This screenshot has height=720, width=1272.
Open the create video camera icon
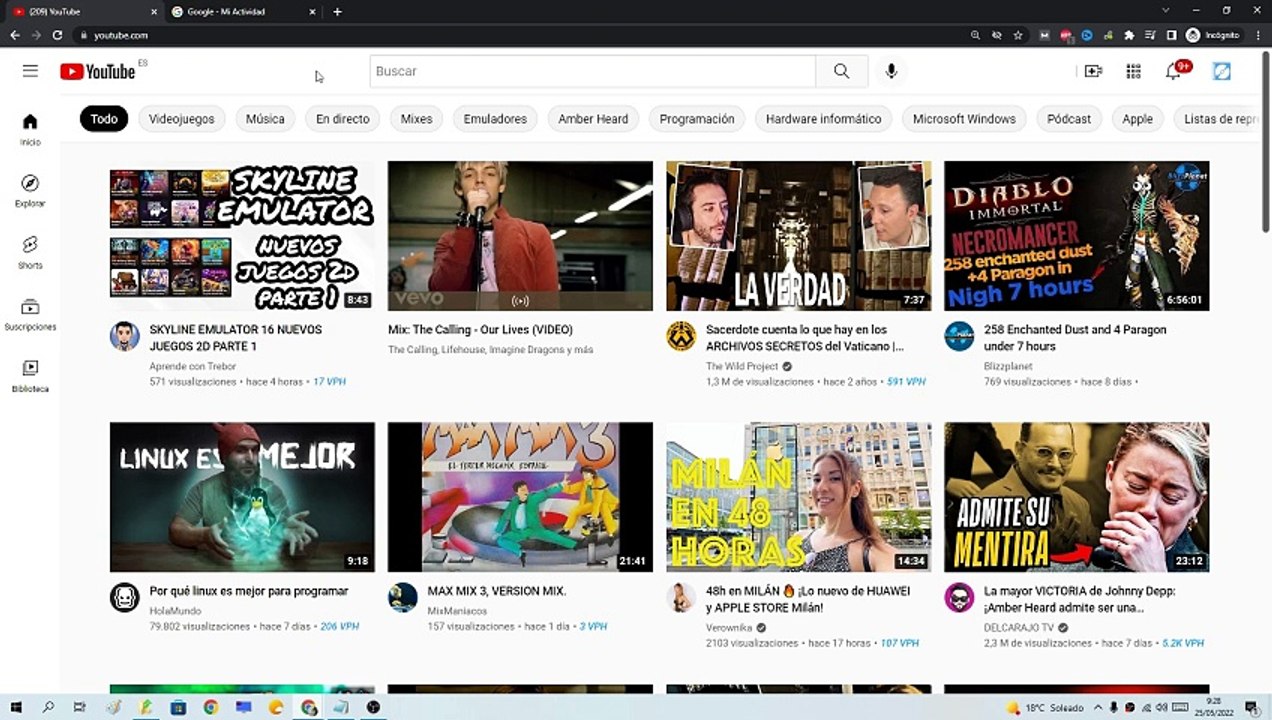(x=1093, y=71)
